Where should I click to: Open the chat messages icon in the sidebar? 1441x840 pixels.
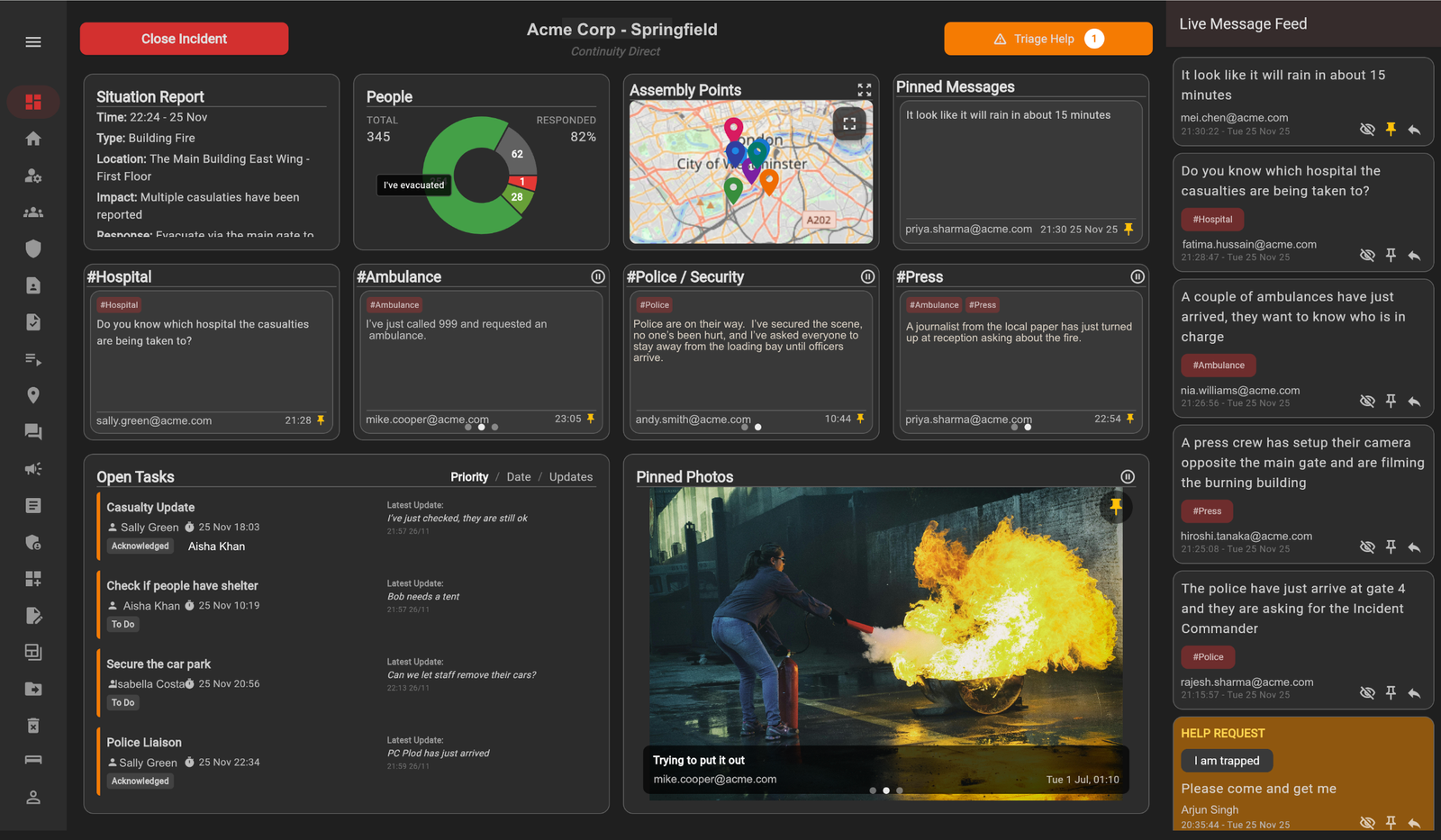click(33, 431)
